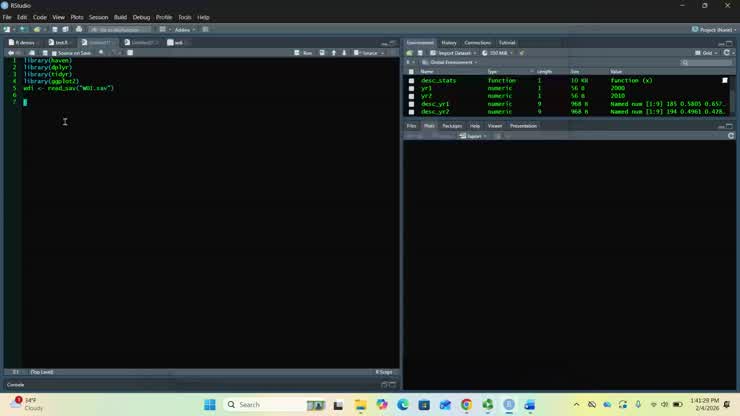
Task: Open the Global Environment dropdown
Action: point(450,62)
